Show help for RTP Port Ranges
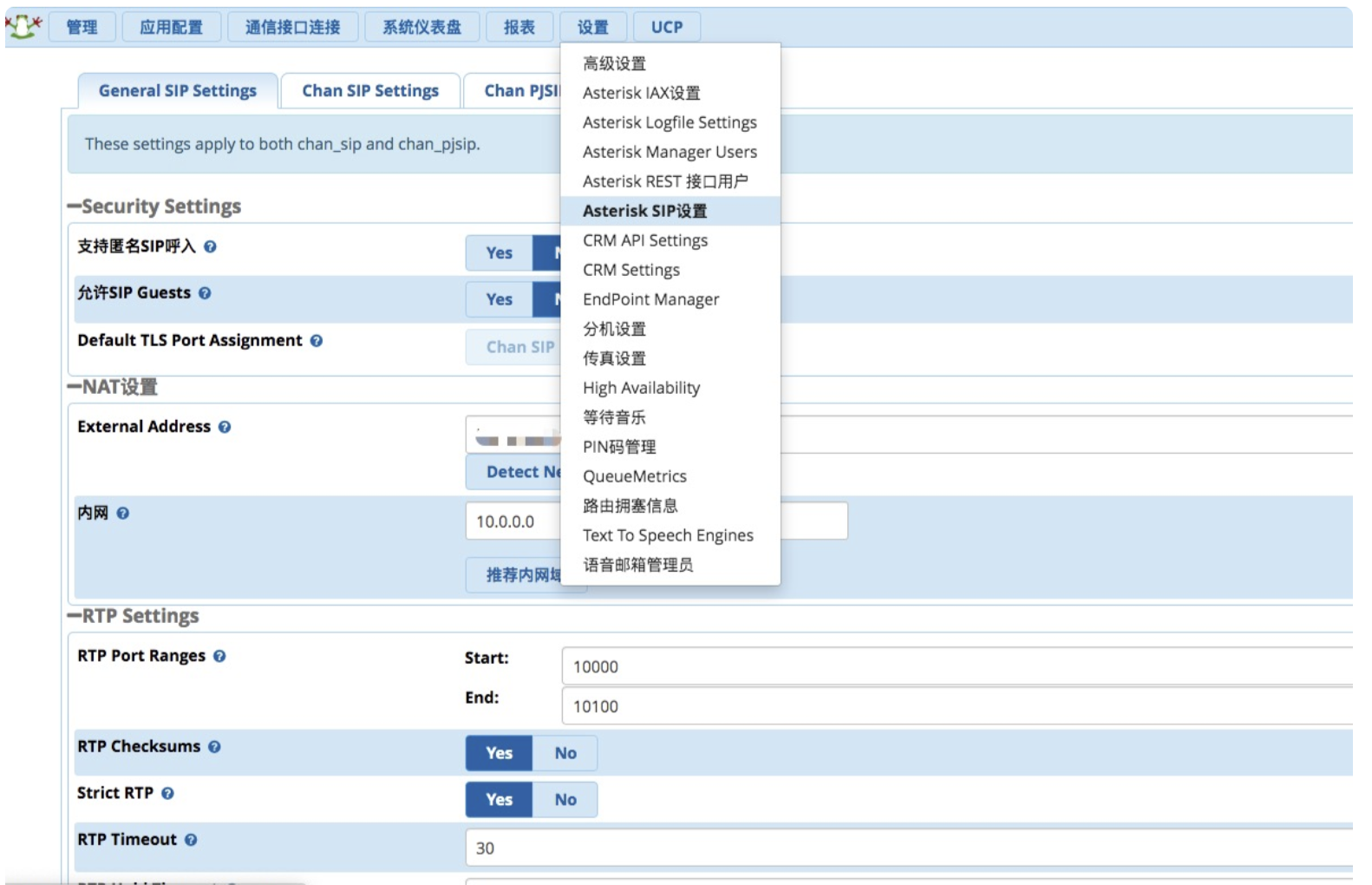The width and height of the screenshot is (1372, 885). (x=219, y=656)
